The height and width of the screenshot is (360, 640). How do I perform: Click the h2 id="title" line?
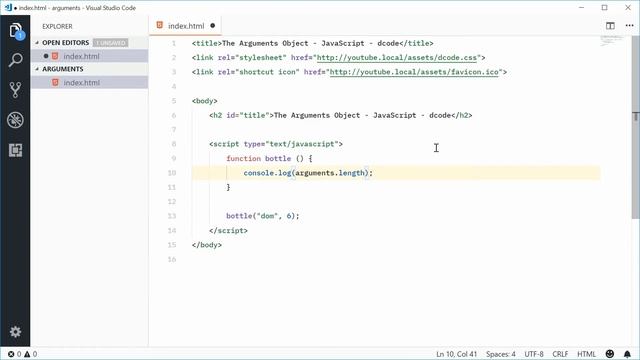340,115
